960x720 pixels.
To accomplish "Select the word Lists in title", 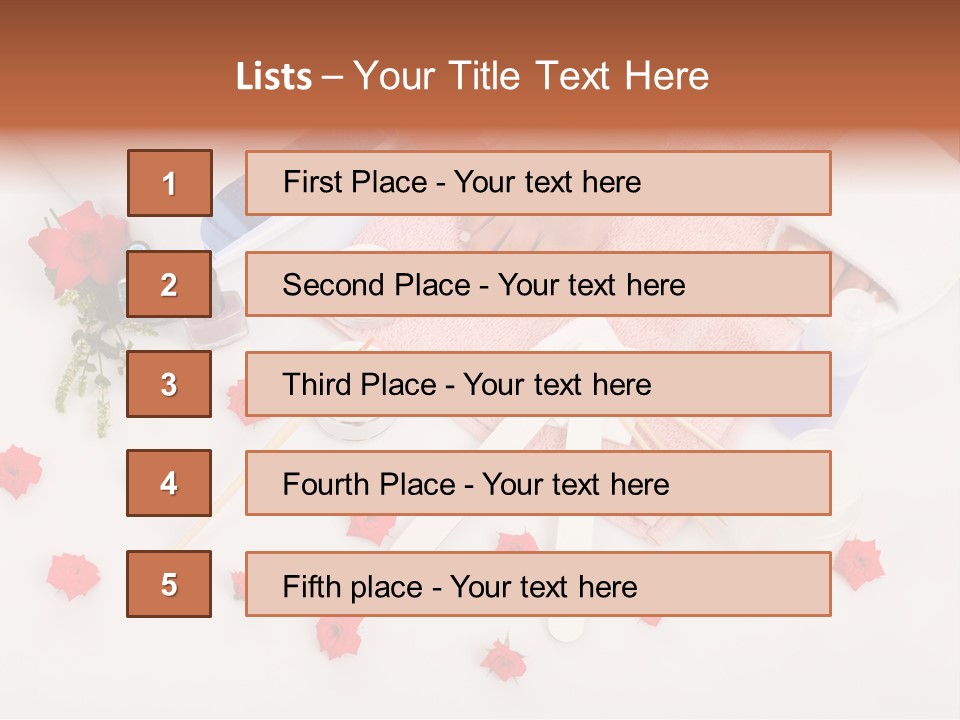I will coord(274,77).
